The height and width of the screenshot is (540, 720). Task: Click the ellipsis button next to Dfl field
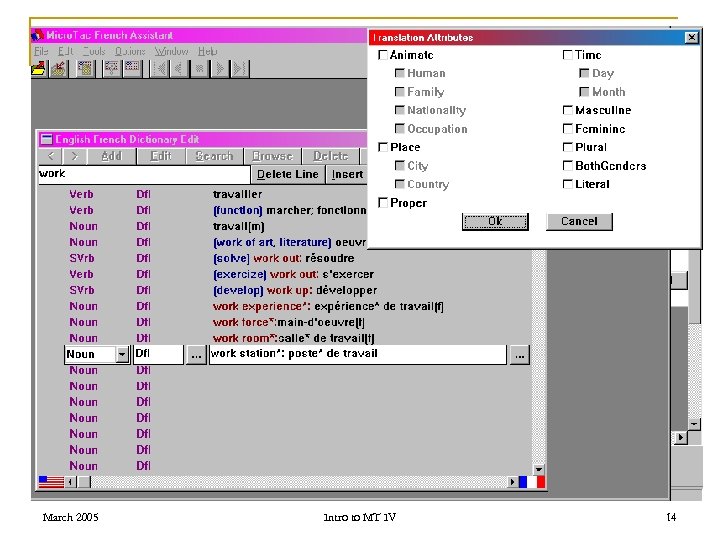(x=196, y=355)
